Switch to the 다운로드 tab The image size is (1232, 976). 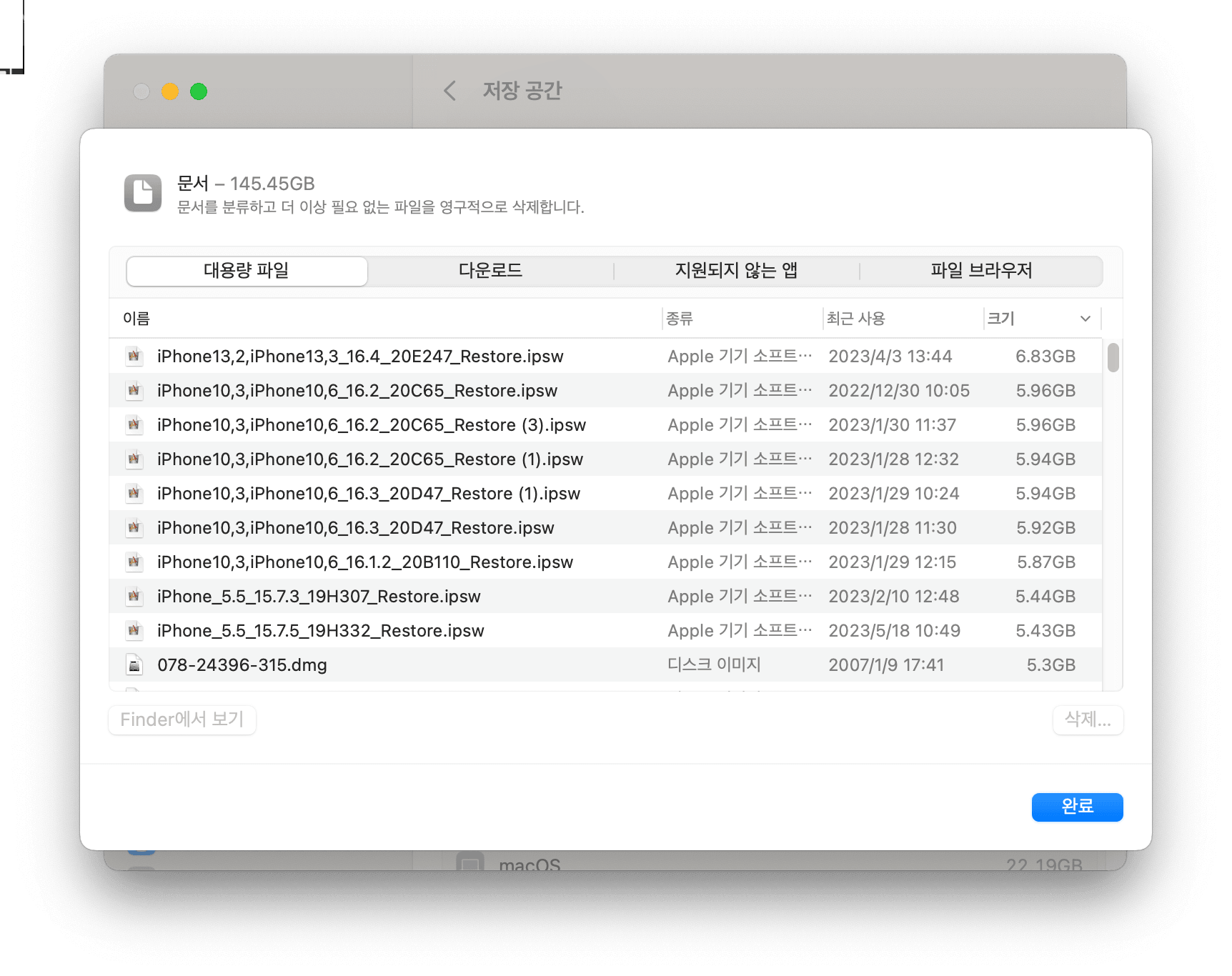coord(490,271)
